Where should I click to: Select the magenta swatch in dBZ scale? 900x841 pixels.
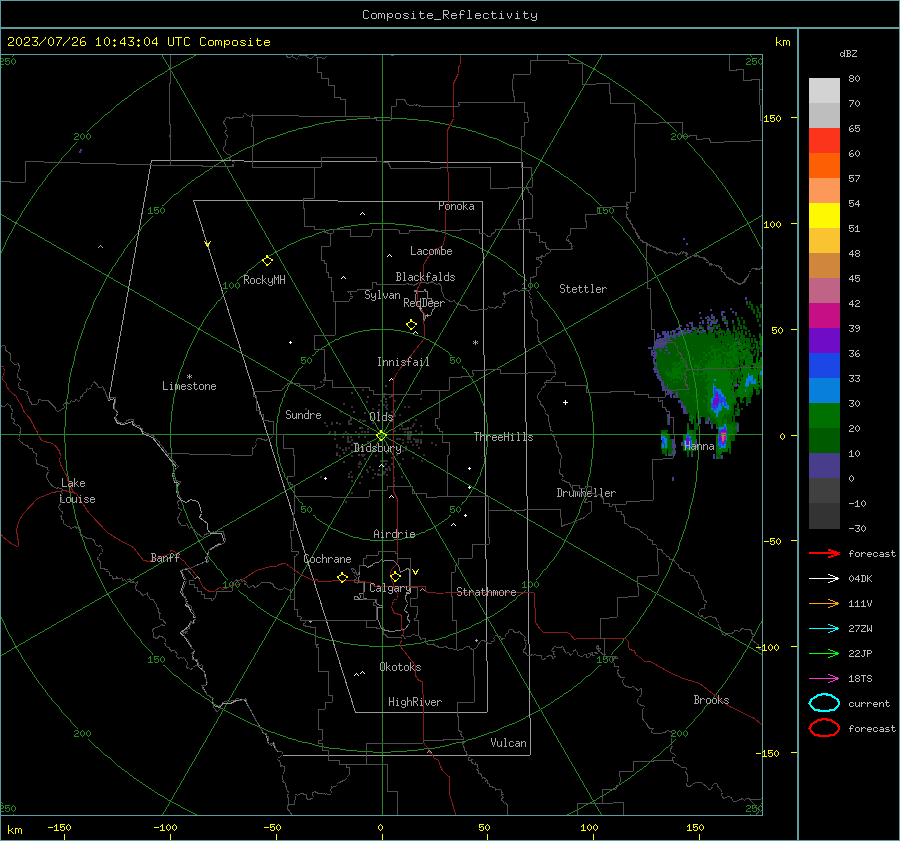tap(824, 315)
